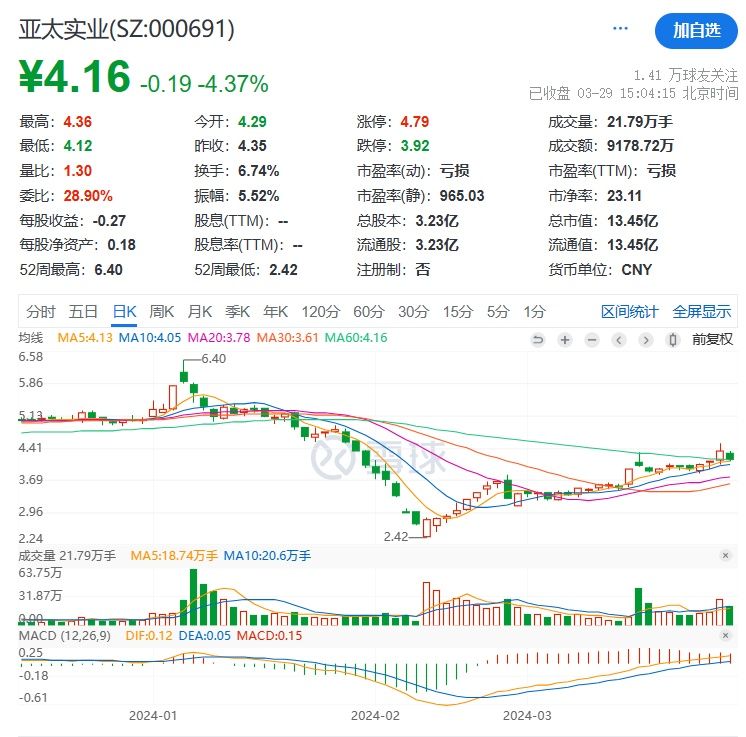Select the 年K chart tab
This screenshot has width=746, height=737.
pyautogui.click(x=275, y=312)
